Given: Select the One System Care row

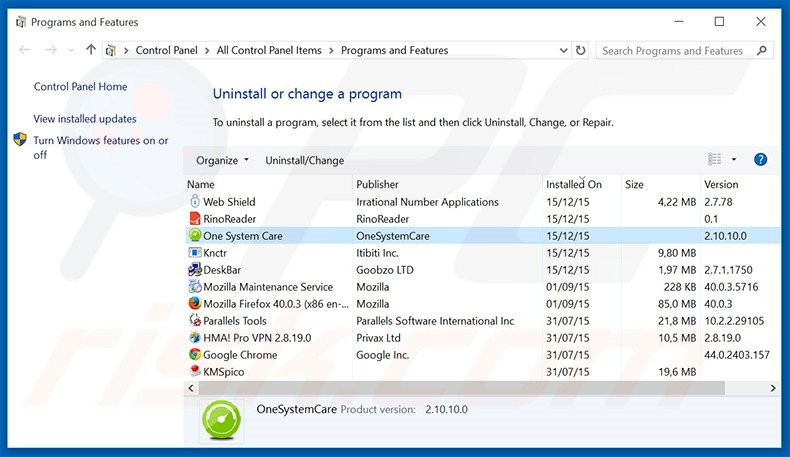Looking at the screenshot, I should coord(483,235).
